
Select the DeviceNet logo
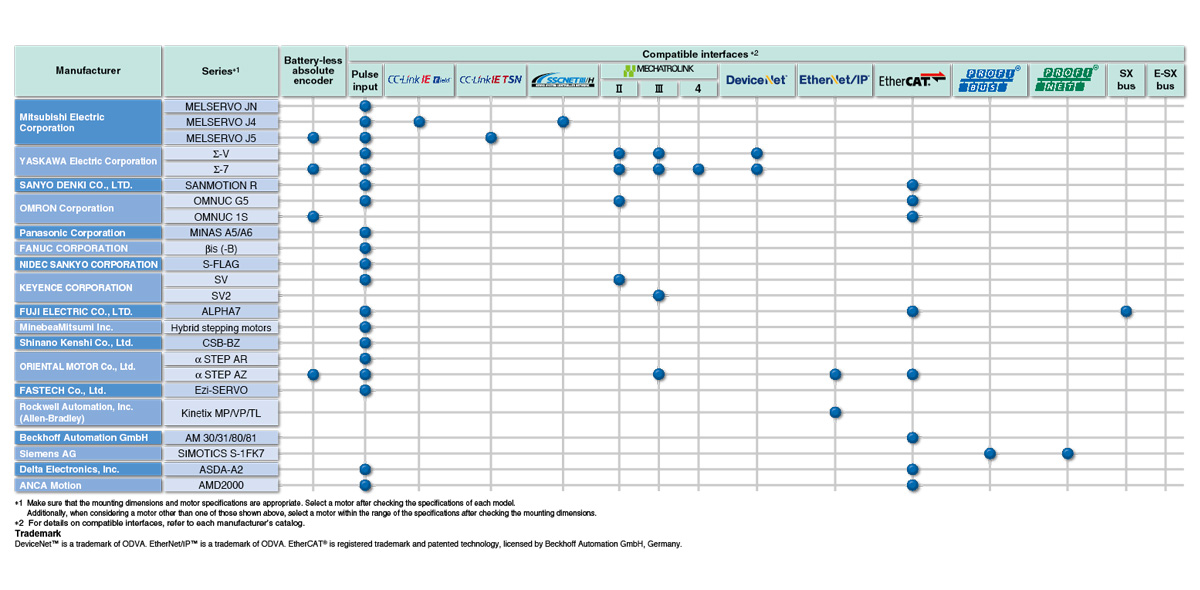pos(756,79)
